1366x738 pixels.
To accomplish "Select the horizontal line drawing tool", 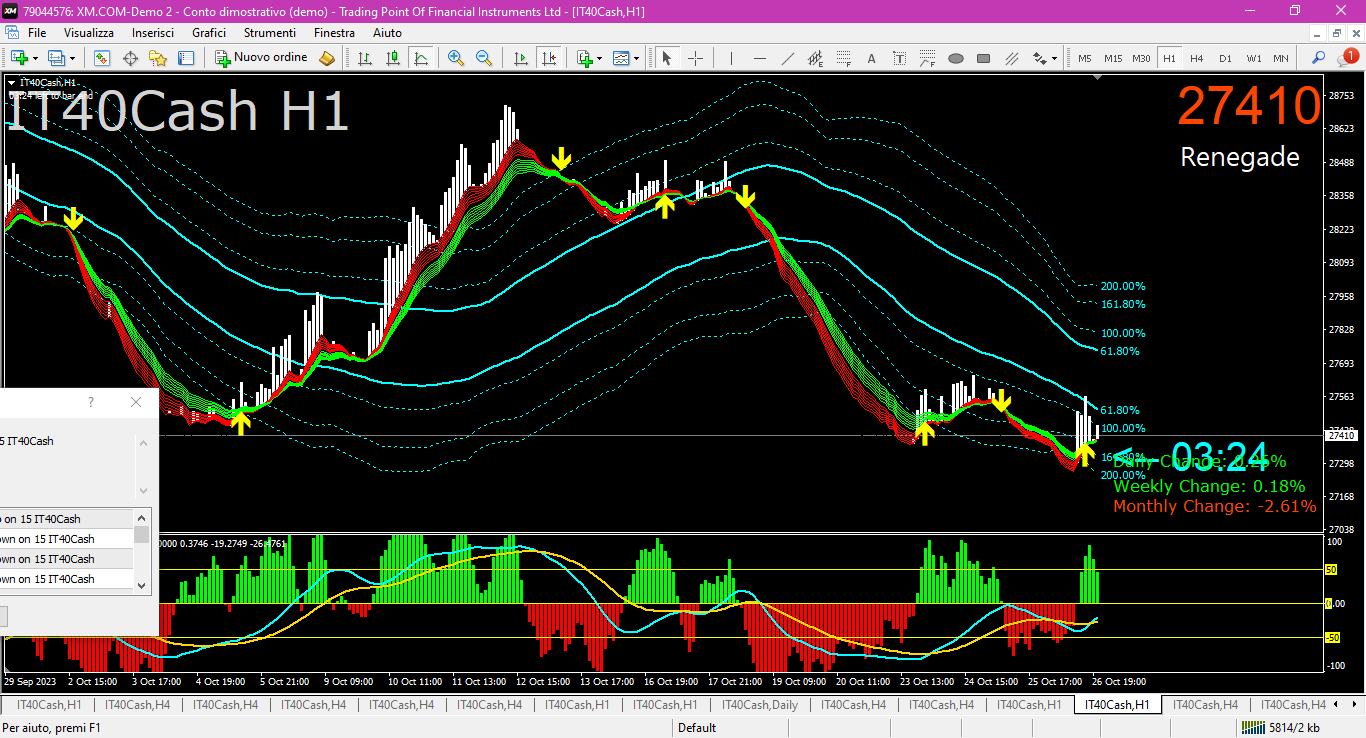I will click(x=759, y=58).
